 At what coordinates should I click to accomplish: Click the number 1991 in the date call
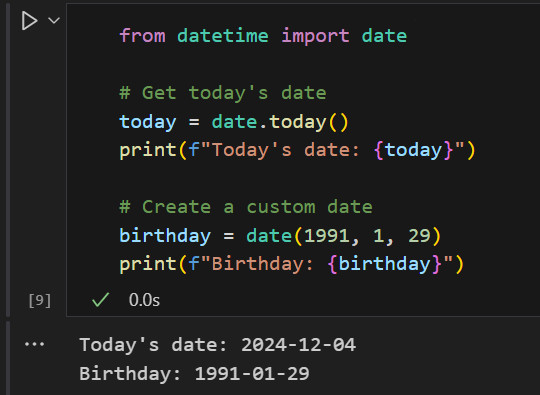pyautogui.click(x=327, y=236)
